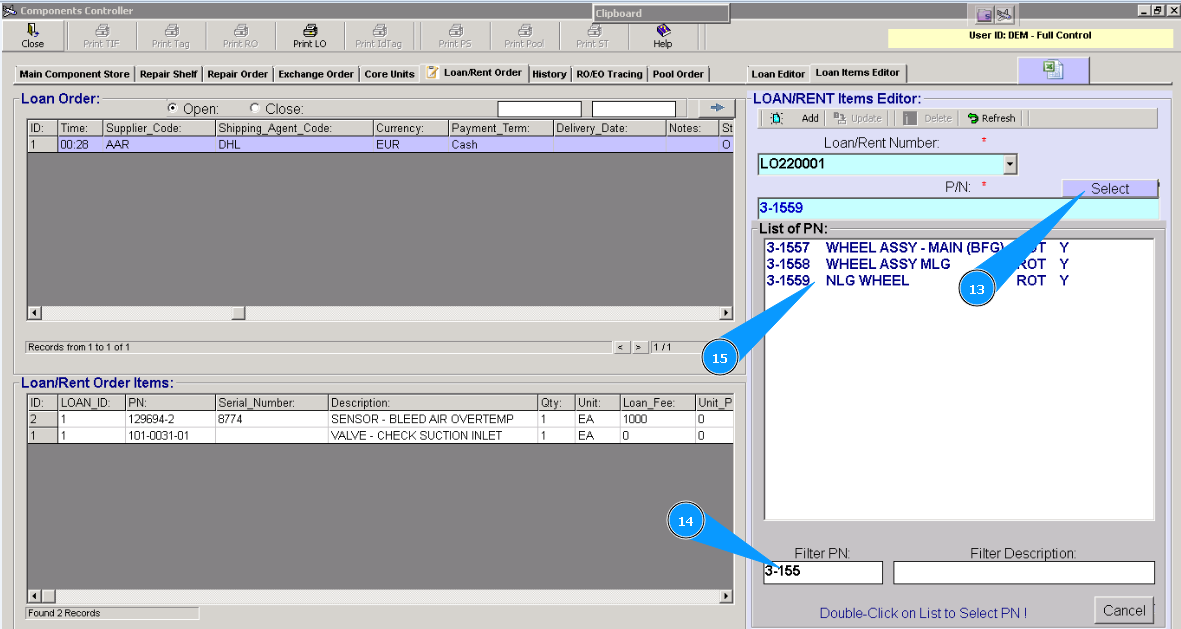Image resolution: width=1181 pixels, height=629 pixels.
Task: Click the Supplier_Code column header
Action: click(x=159, y=128)
